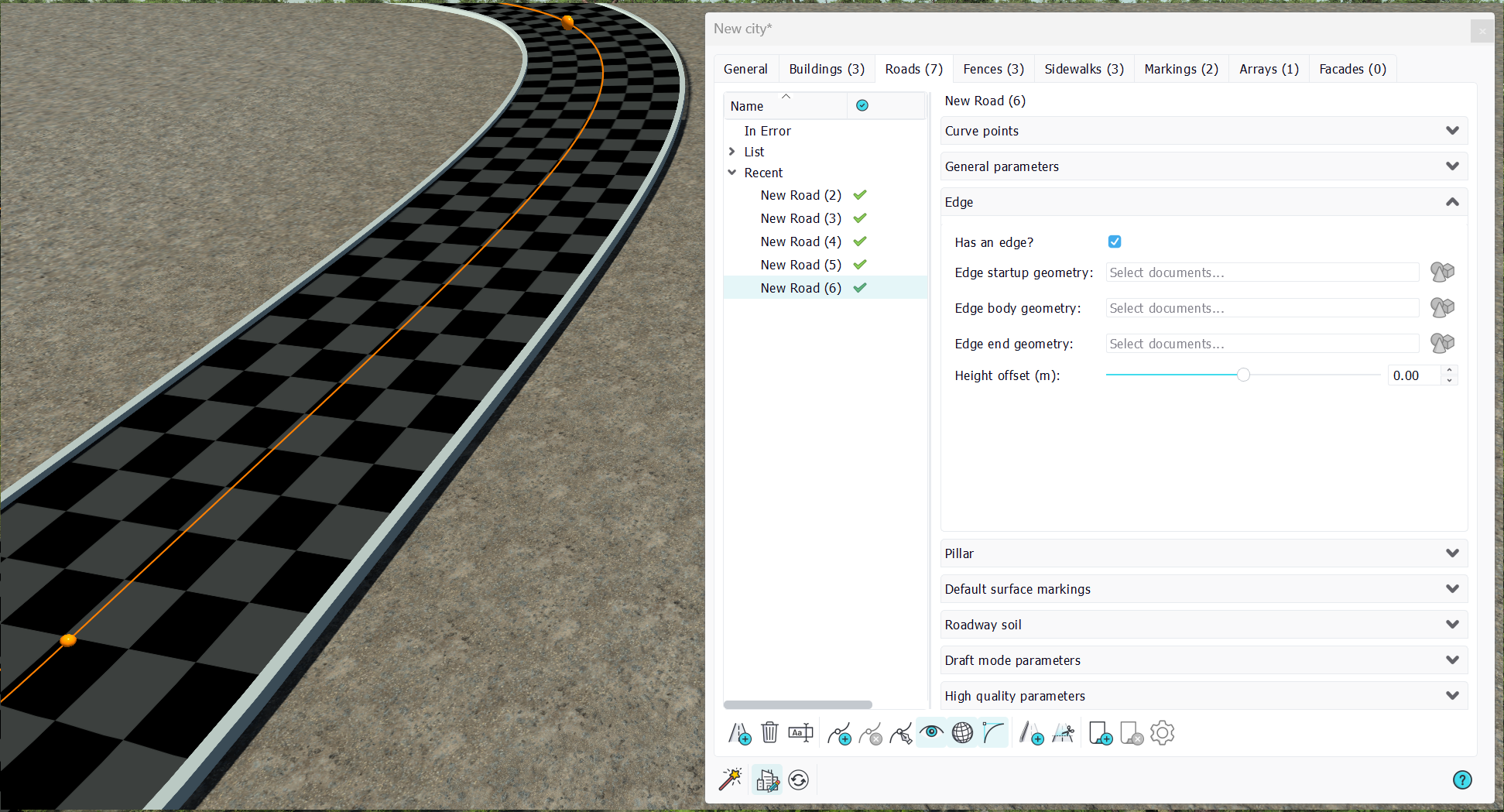The image size is (1504, 812).
Task: Click the add new road icon
Action: tap(739, 733)
